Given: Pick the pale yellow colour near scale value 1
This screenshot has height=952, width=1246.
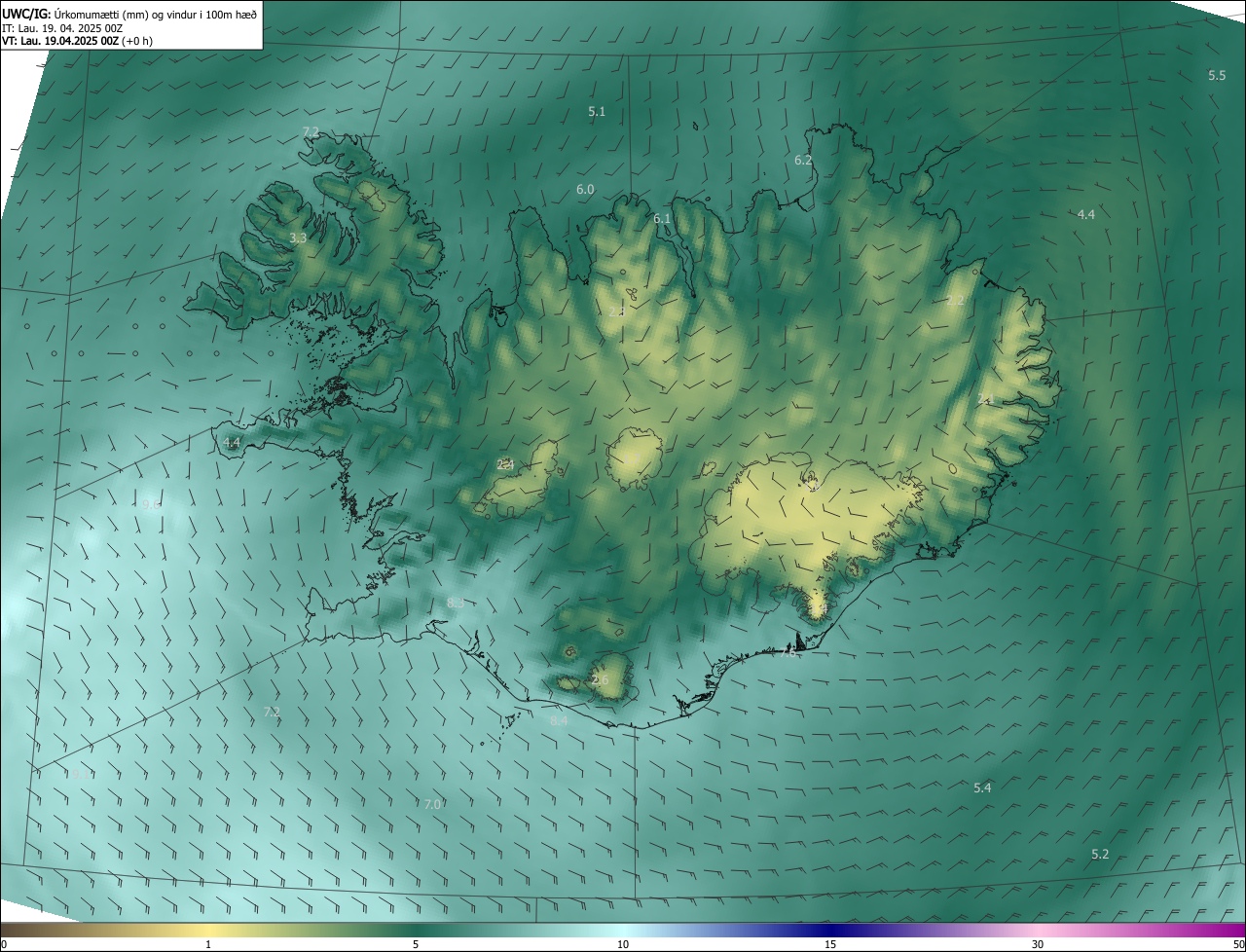Looking at the screenshot, I should (x=208, y=930).
